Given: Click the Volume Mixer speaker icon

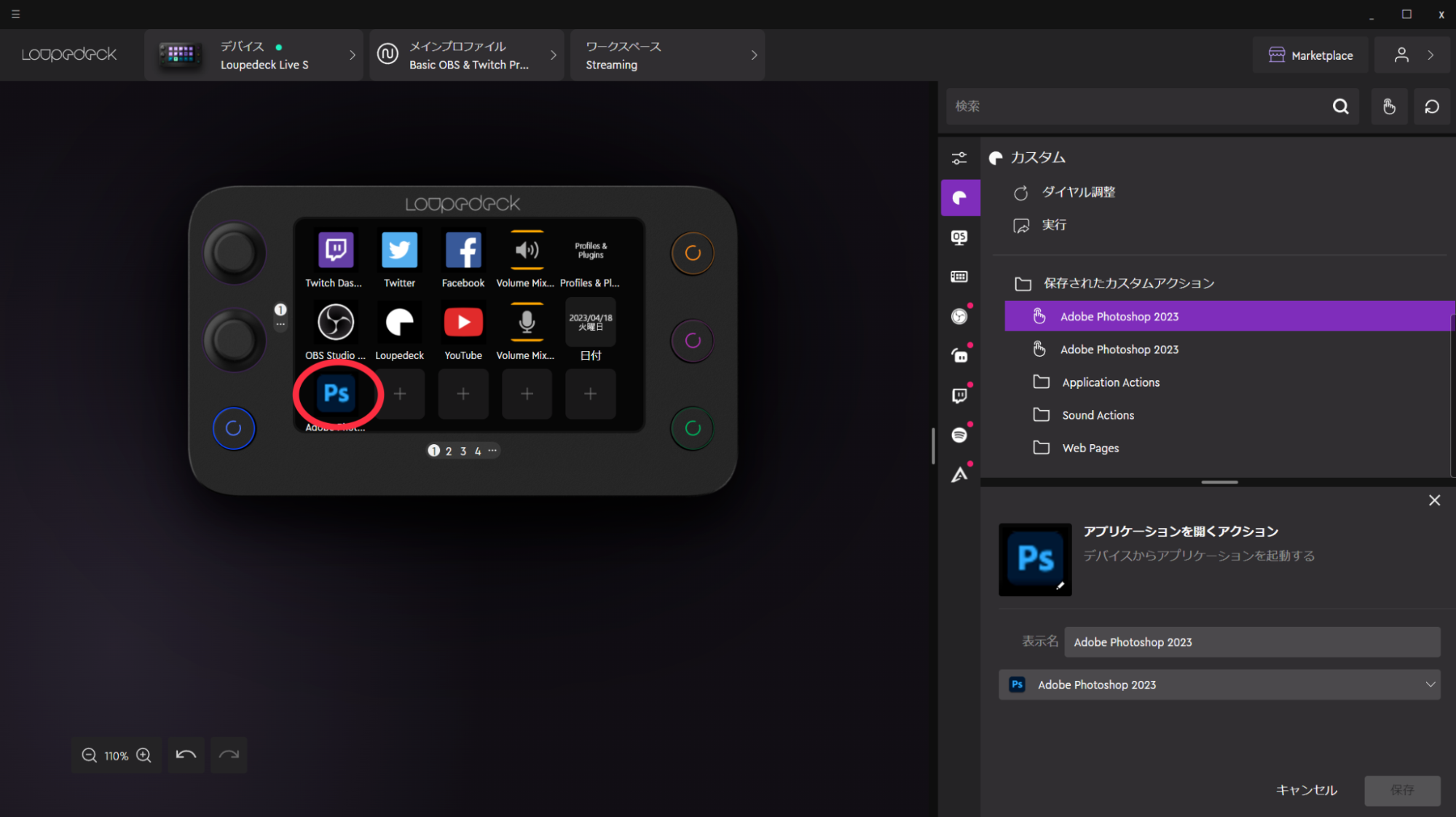Looking at the screenshot, I should [527, 250].
